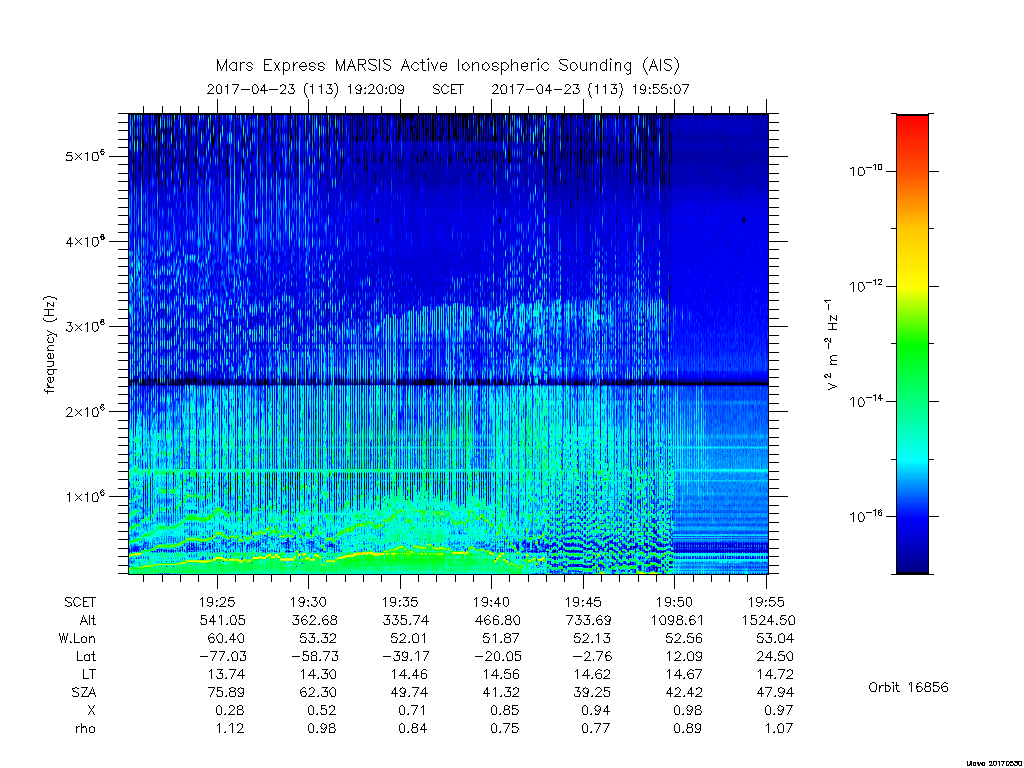Click the color bar units label V² m⁻² Hz⁻¹

831,345
